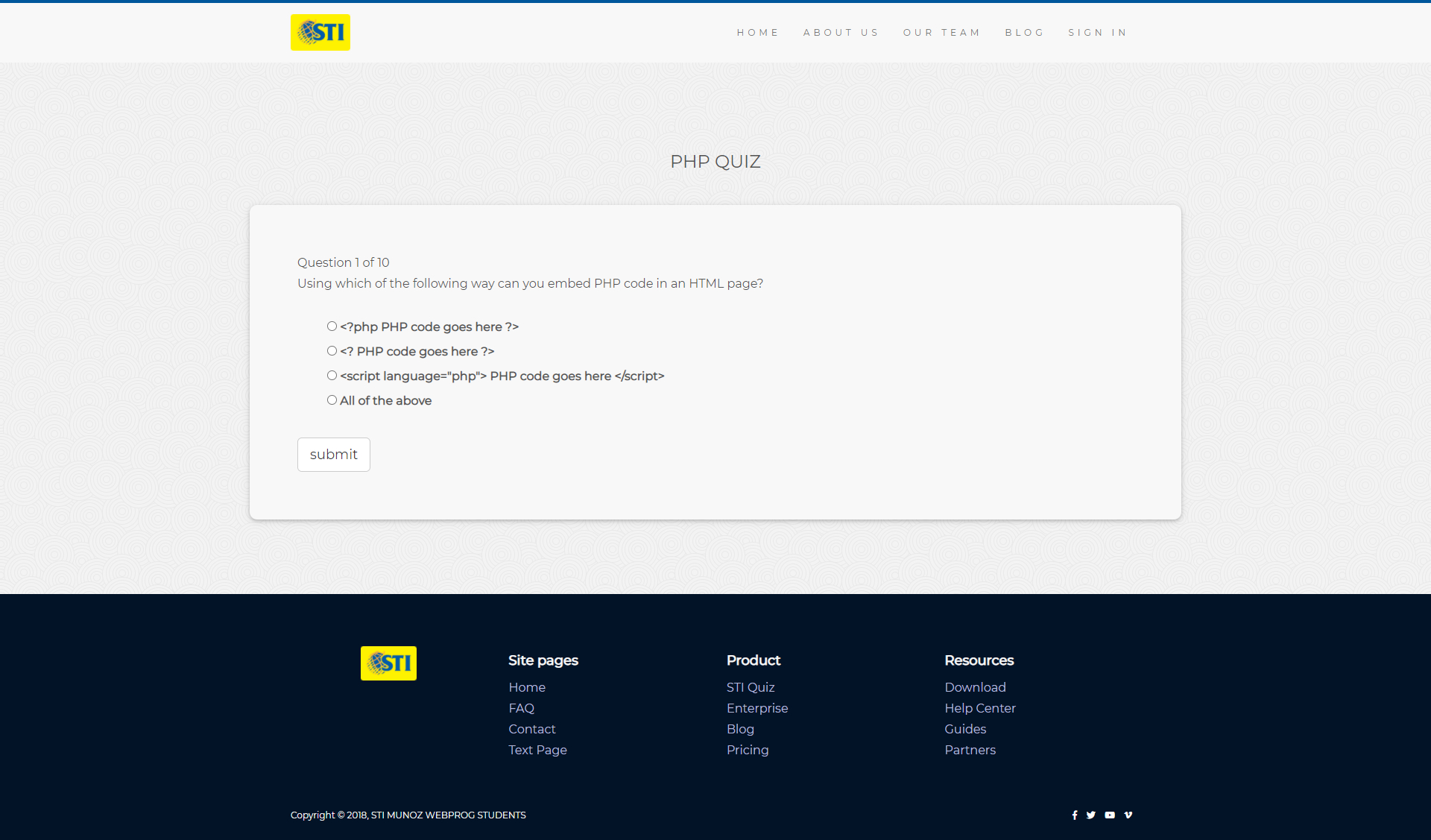Viewport: 1431px width, 840px height.
Task: Open the Twitter social icon
Action: [x=1091, y=815]
